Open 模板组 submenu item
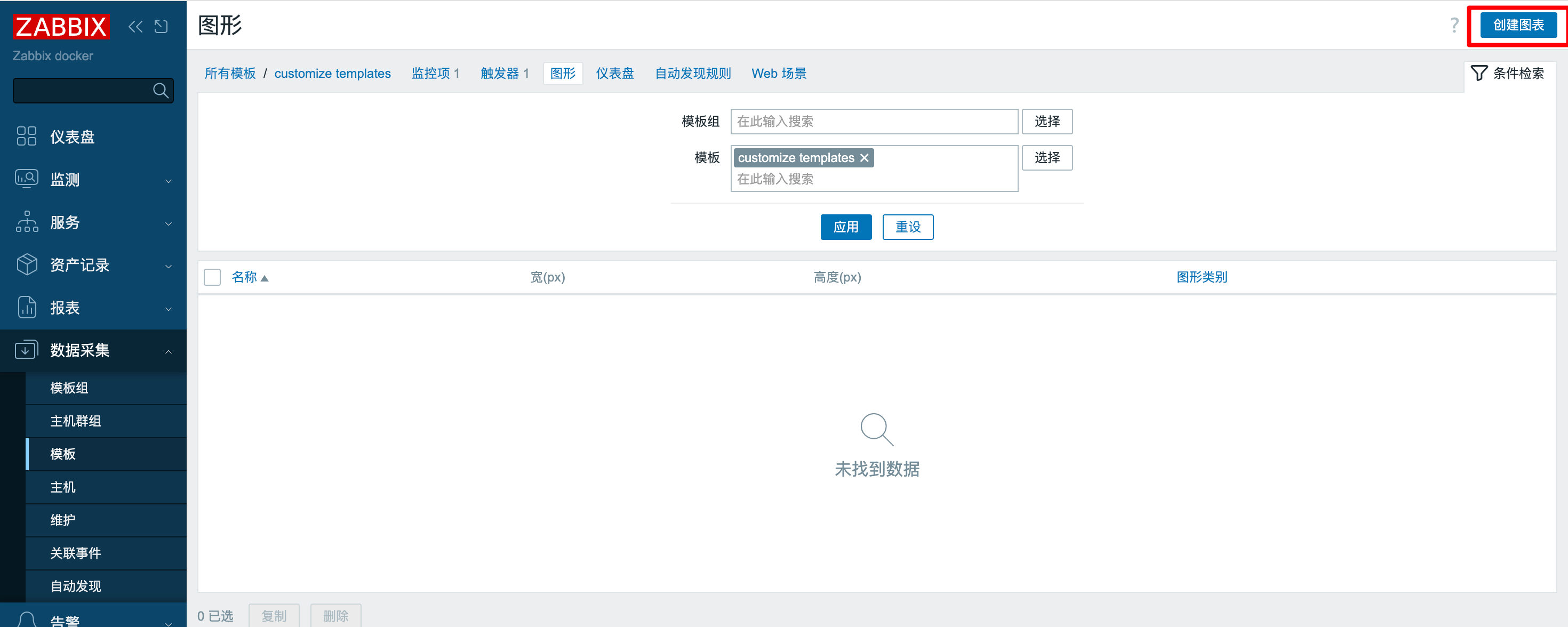This screenshot has height=627, width=1568. pyautogui.click(x=106, y=388)
